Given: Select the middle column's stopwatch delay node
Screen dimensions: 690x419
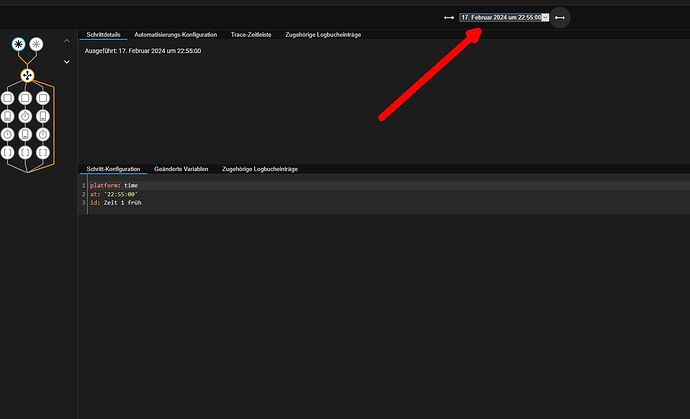Looking at the screenshot, I should tap(25, 116).
